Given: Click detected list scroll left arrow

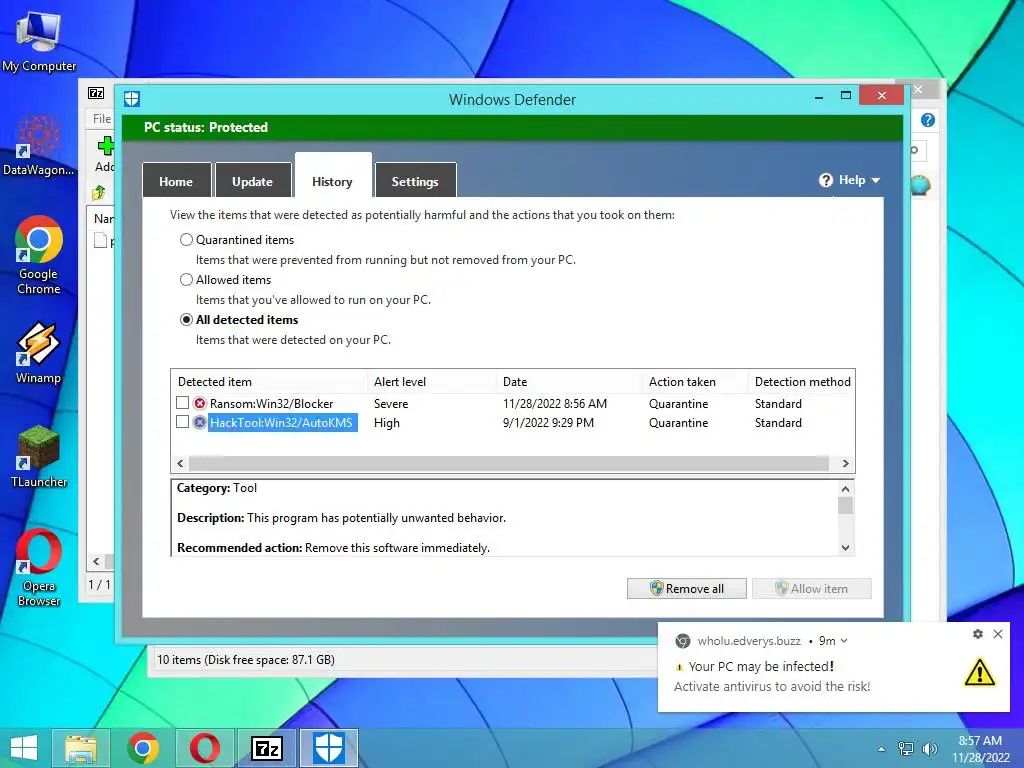Looking at the screenshot, I should (180, 464).
